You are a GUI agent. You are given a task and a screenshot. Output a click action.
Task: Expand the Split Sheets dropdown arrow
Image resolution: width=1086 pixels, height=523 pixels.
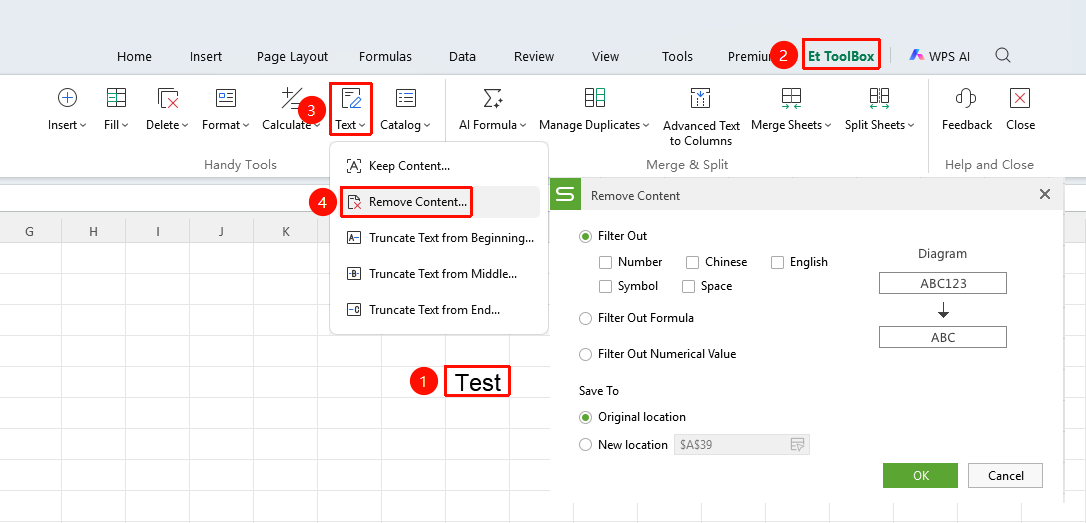(x=911, y=125)
